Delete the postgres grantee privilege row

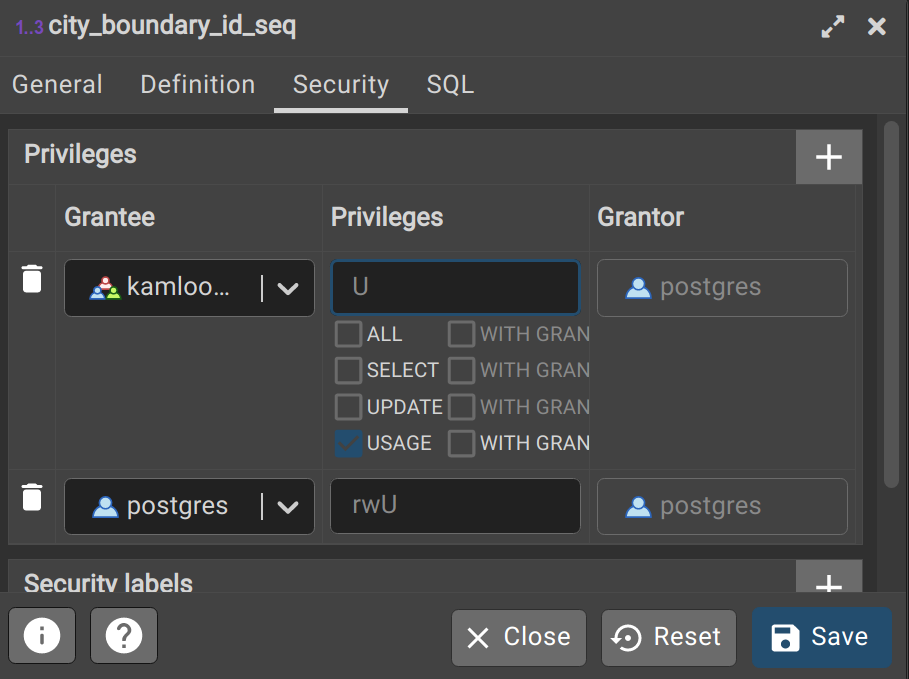click(x=32, y=497)
